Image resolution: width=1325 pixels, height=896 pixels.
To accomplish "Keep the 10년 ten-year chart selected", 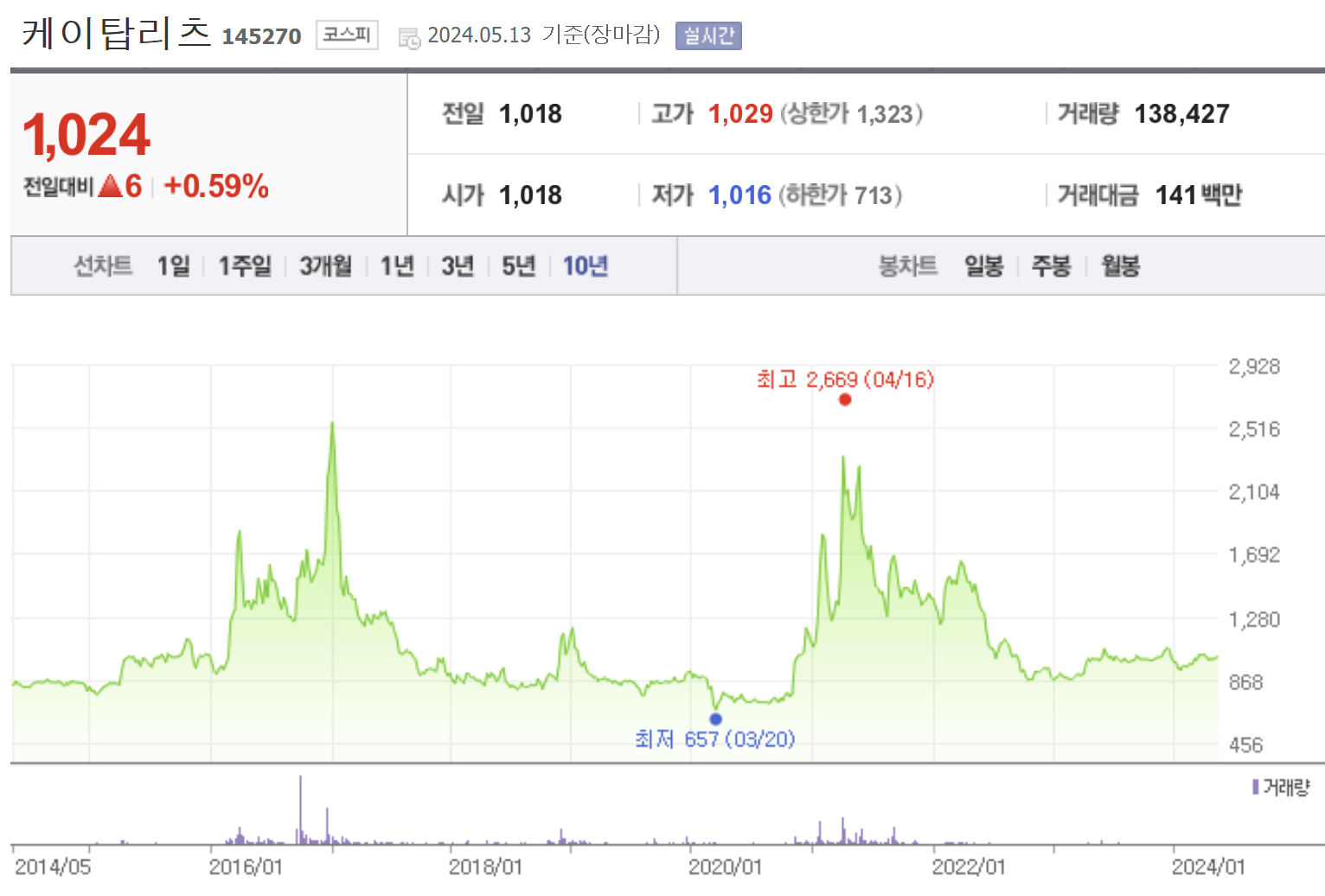I will [584, 266].
